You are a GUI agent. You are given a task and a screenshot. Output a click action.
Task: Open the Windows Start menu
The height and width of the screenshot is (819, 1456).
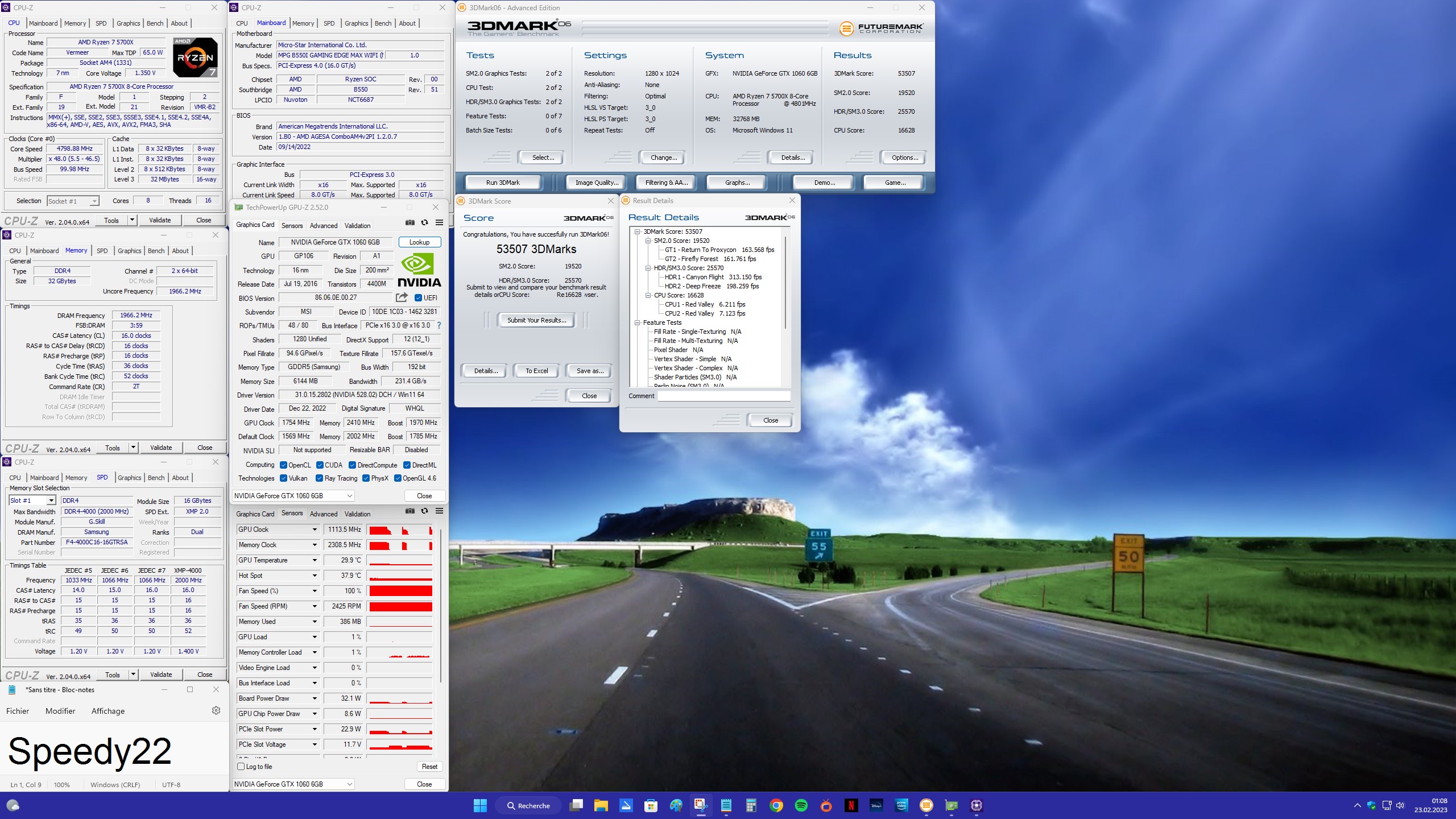pos(480,805)
